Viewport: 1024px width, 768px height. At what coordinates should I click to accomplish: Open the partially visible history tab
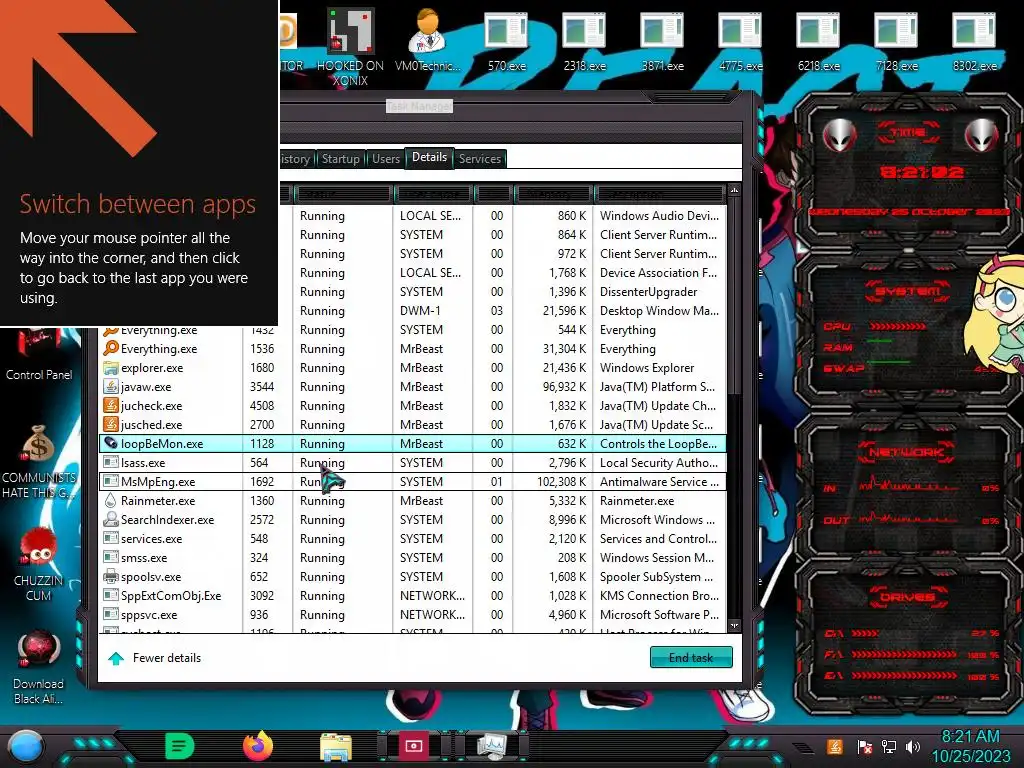click(x=296, y=159)
